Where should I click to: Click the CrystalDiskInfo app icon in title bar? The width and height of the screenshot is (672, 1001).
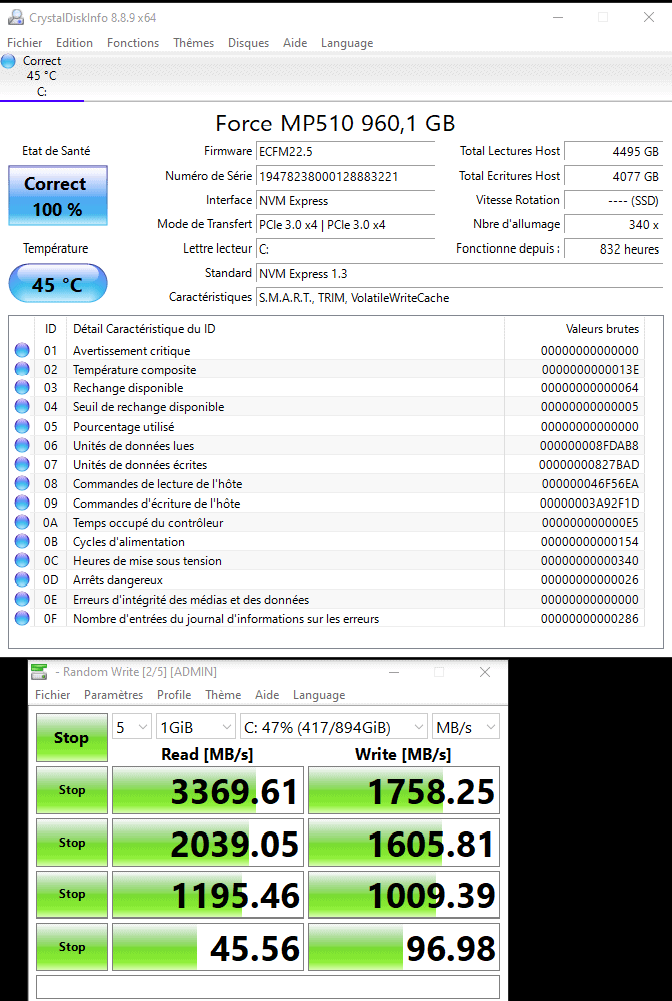pos(16,18)
